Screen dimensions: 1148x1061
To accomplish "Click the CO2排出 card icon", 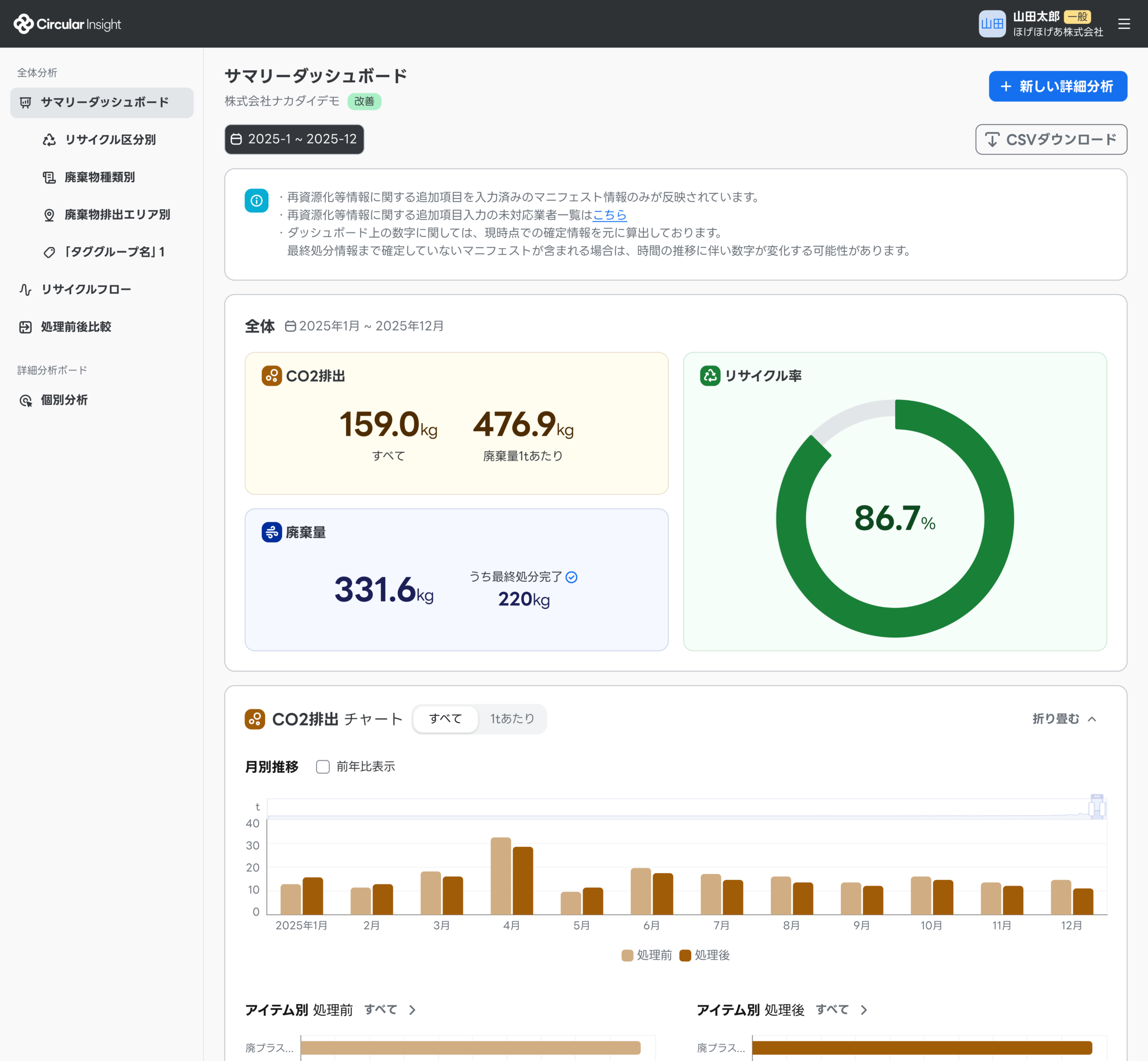I will (x=271, y=375).
